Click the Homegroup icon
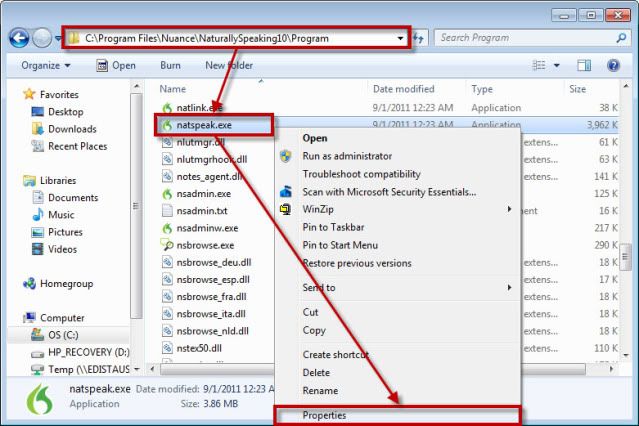 (x=29, y=283)
